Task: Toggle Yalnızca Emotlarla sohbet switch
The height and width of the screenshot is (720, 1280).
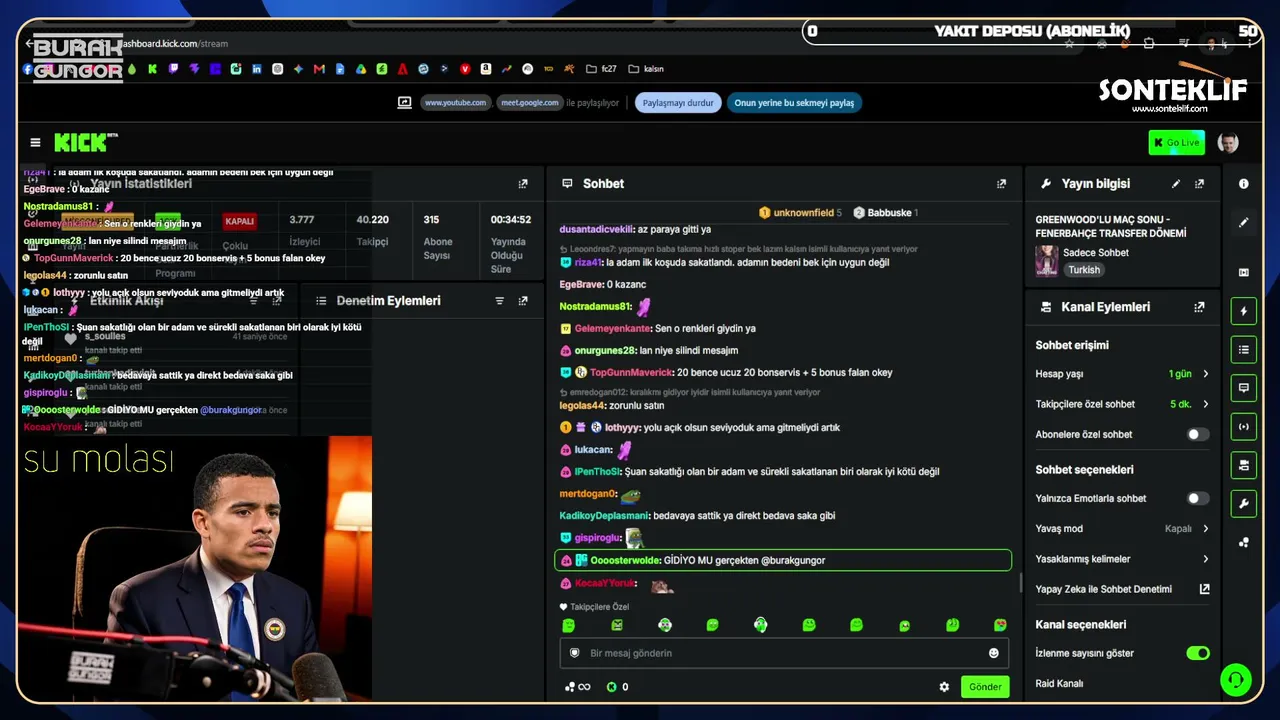Action: pyautogui.click(x=1197, y=498)
